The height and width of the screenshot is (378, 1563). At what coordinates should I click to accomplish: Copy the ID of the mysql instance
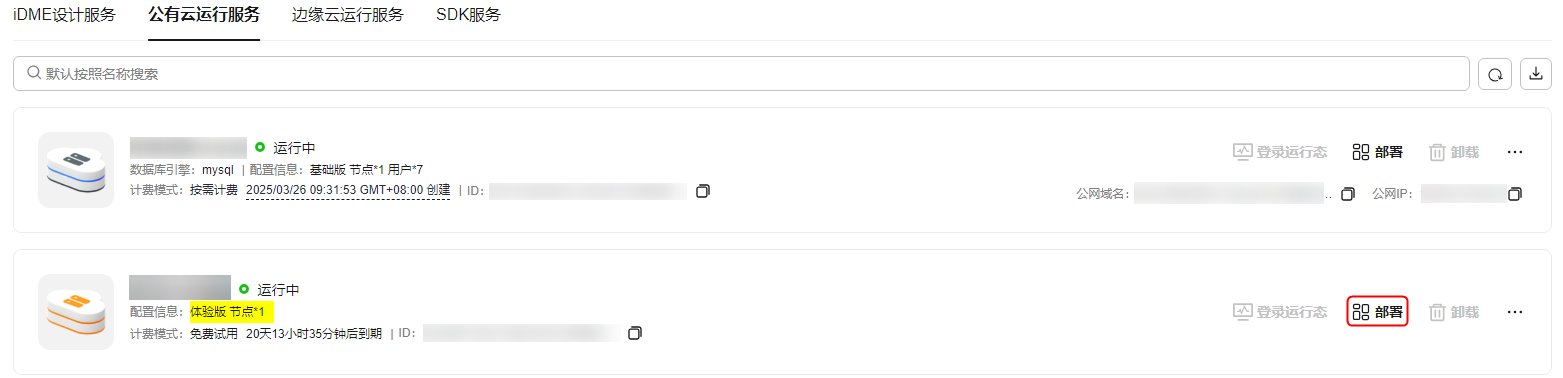702,190
